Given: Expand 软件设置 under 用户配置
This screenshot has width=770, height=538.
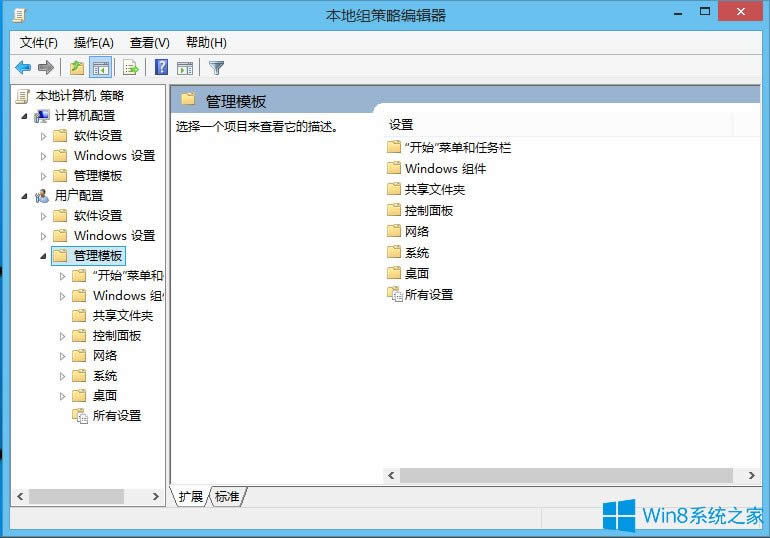Looking at the screenshot, I should (43, 216).
